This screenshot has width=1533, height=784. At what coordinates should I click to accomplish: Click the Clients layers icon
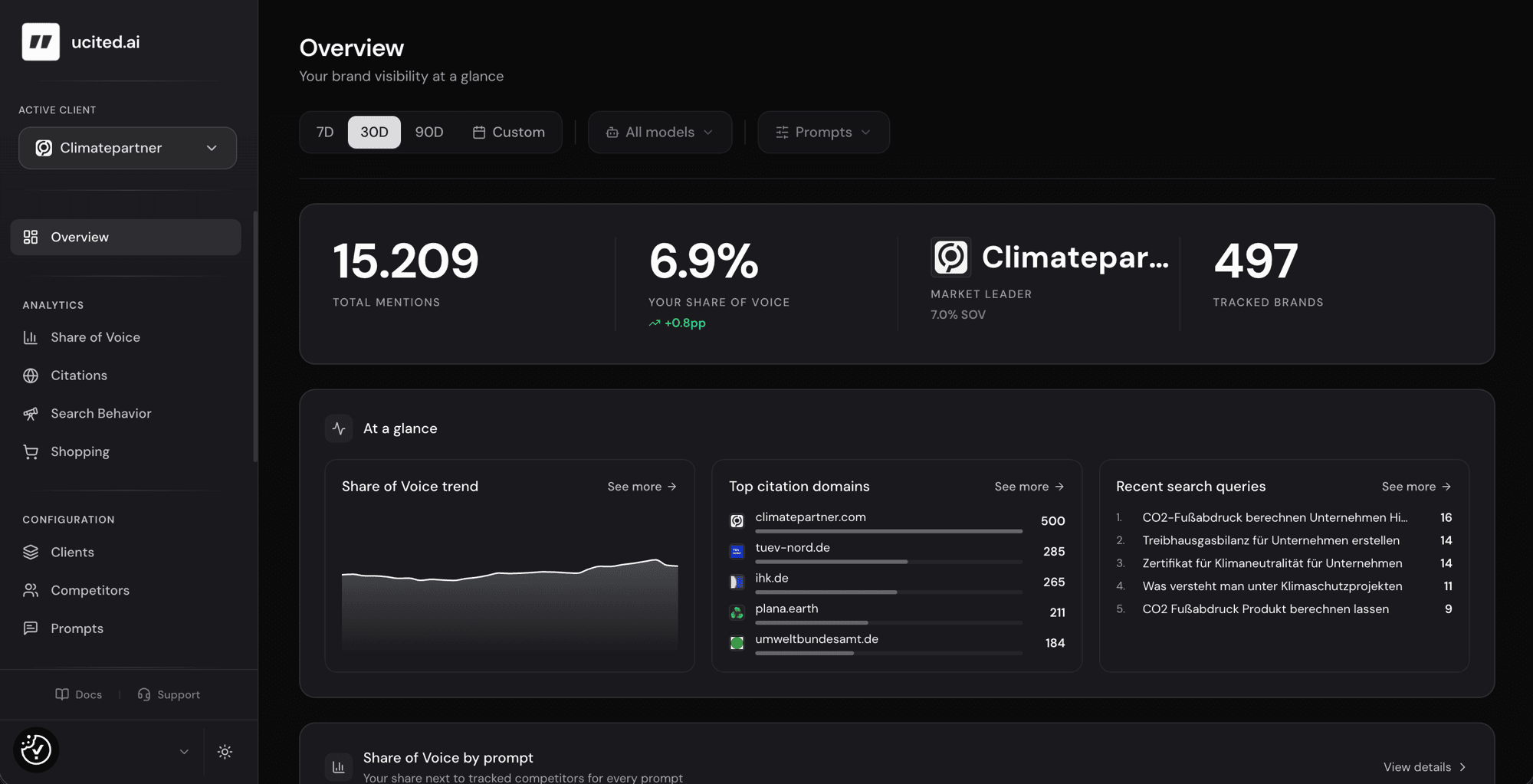coord(31,552)
